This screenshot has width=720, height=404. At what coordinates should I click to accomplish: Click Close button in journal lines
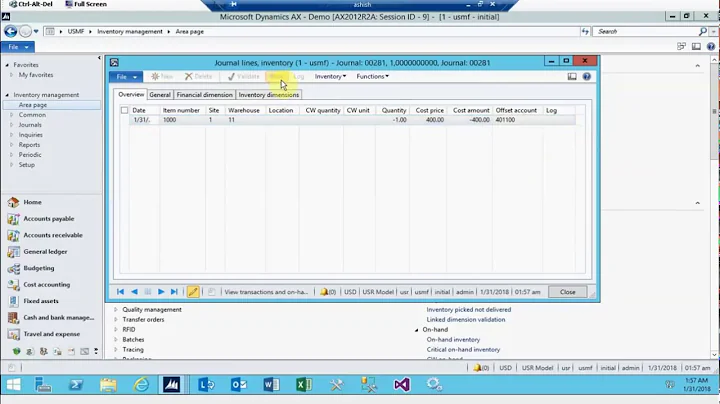tap(567, 292)
